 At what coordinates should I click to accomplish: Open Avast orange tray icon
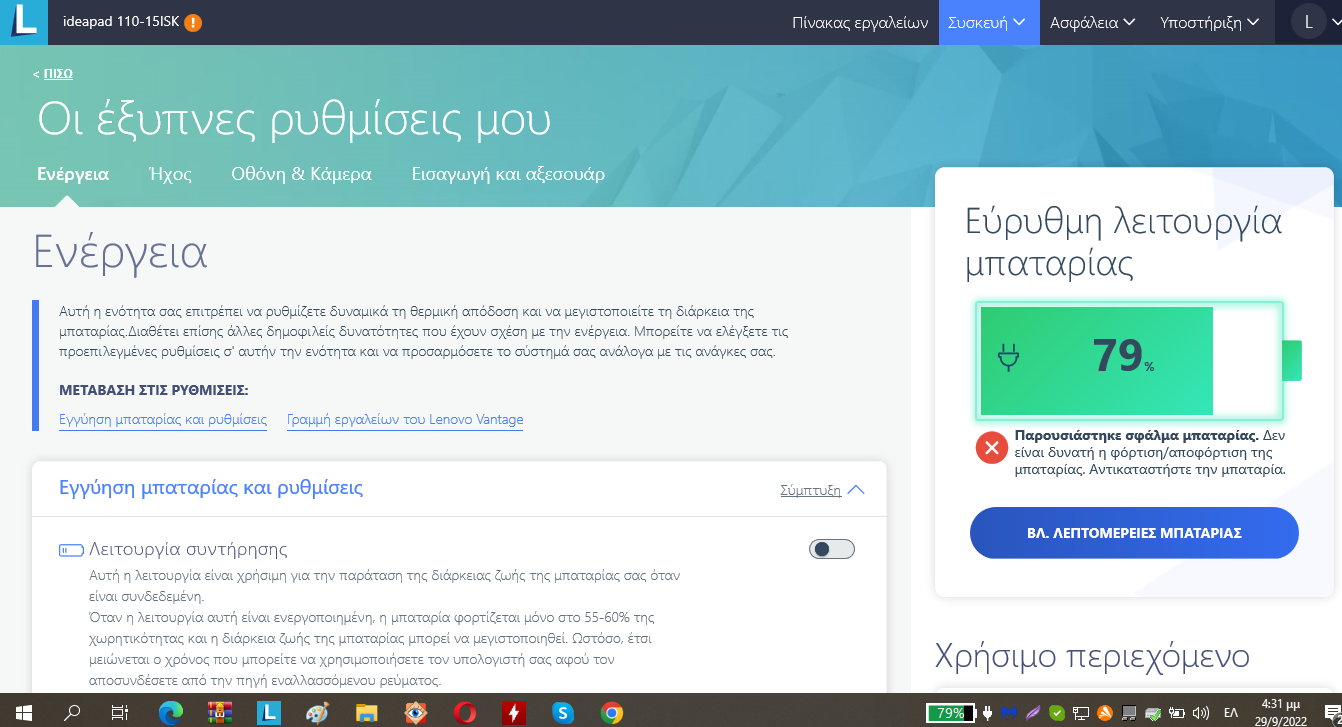tap(1105, 713)
